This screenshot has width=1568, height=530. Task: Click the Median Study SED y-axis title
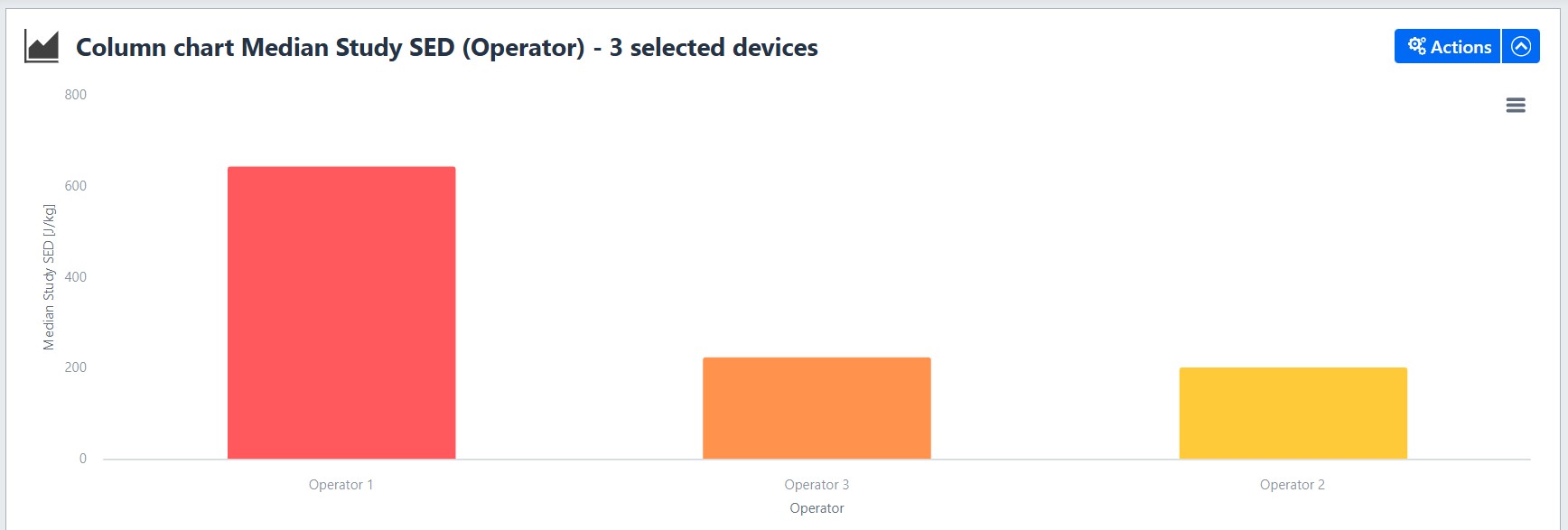click(x=49, y=277)
